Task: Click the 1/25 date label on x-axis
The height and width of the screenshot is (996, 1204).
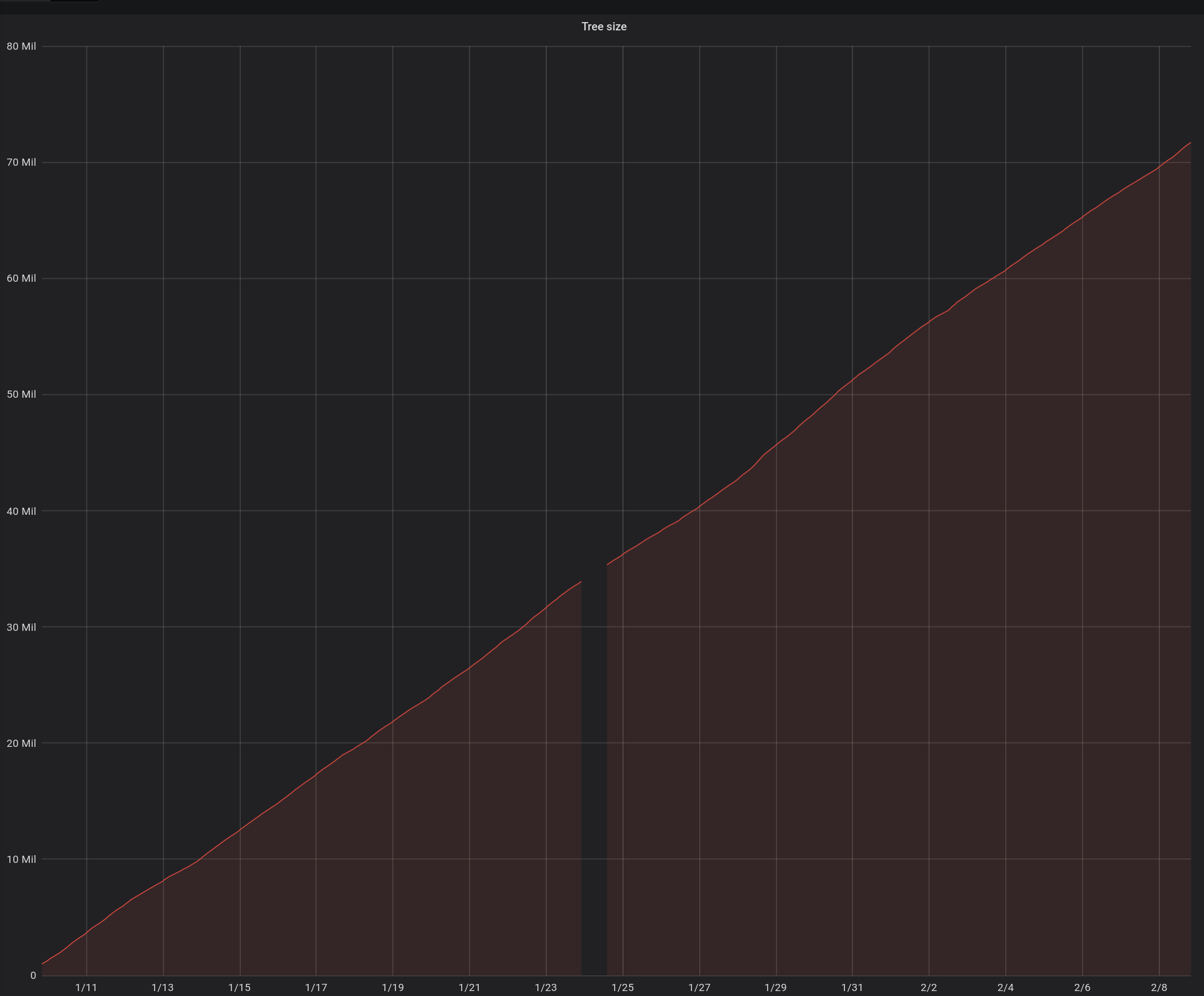Action: [x=622, y=987]
